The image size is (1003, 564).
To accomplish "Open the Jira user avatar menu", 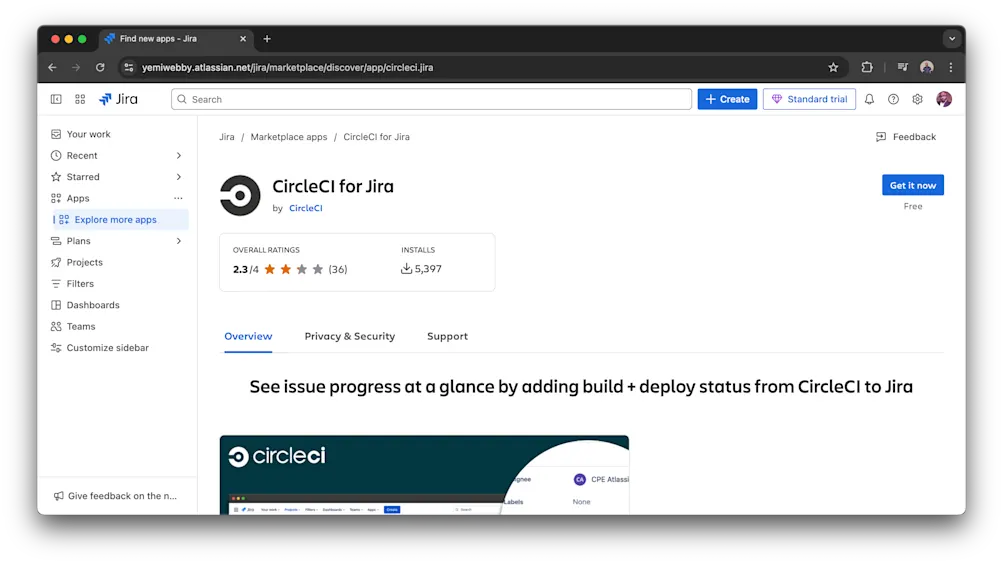I will point(944,99).
